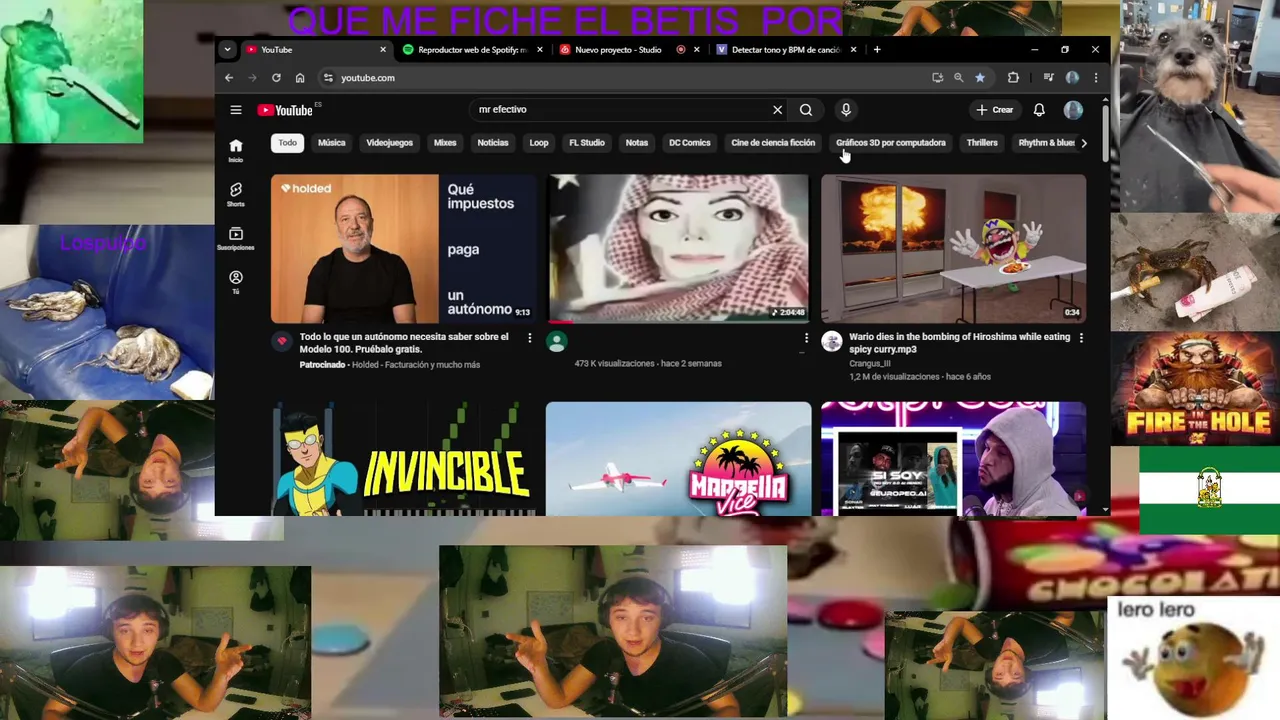Select the FL Studio filter chip
This screenshot has width=1280, height=720.
[587, 143]
